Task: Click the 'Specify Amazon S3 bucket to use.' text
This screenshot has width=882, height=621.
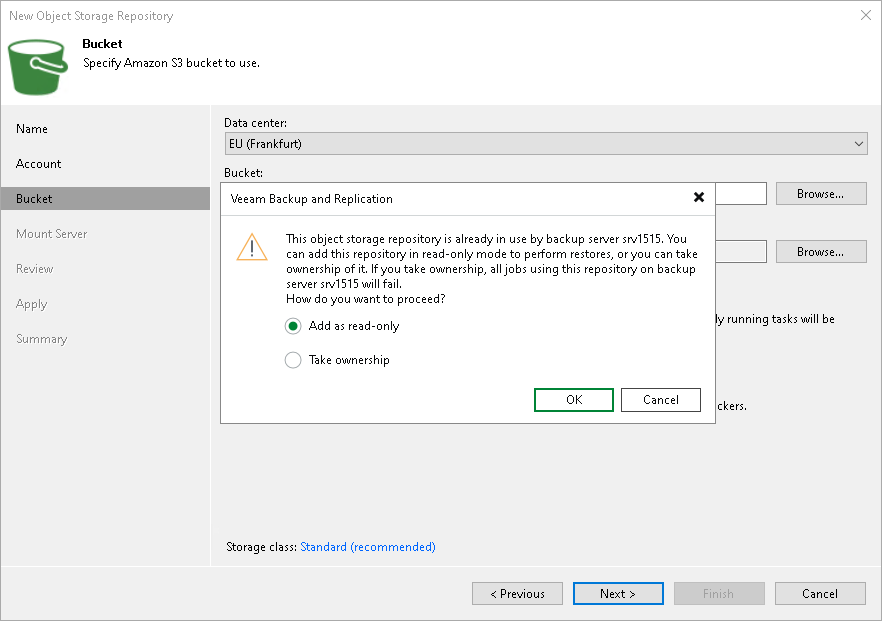Action: [172, 63]
